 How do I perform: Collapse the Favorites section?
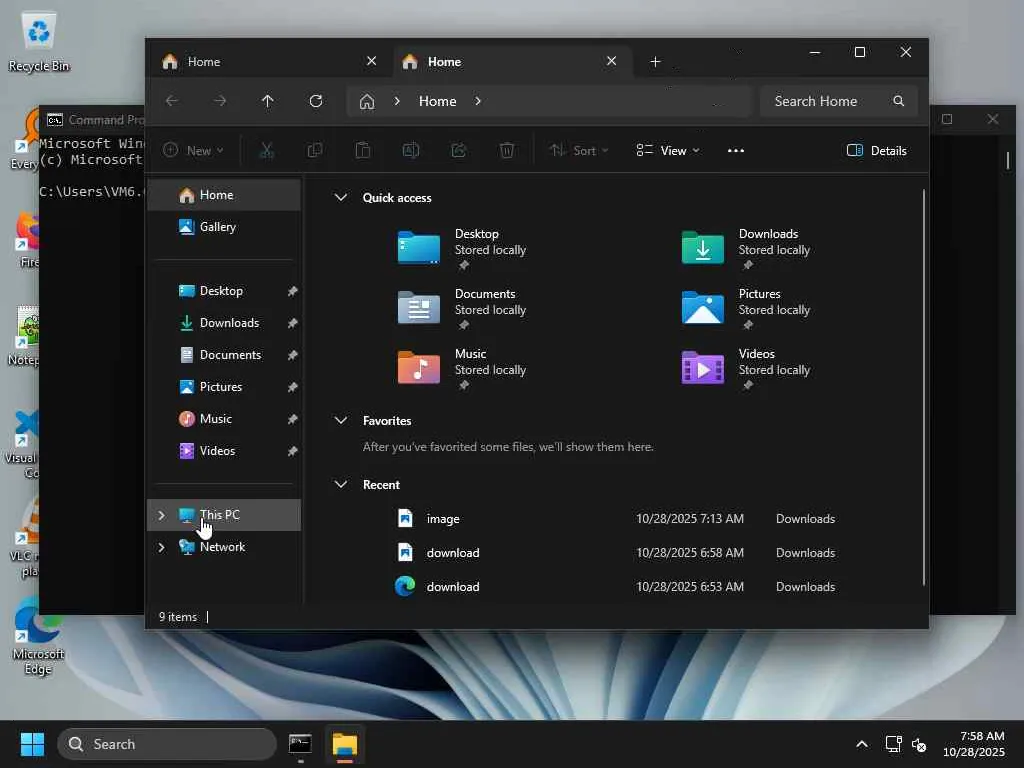(341, 421)
